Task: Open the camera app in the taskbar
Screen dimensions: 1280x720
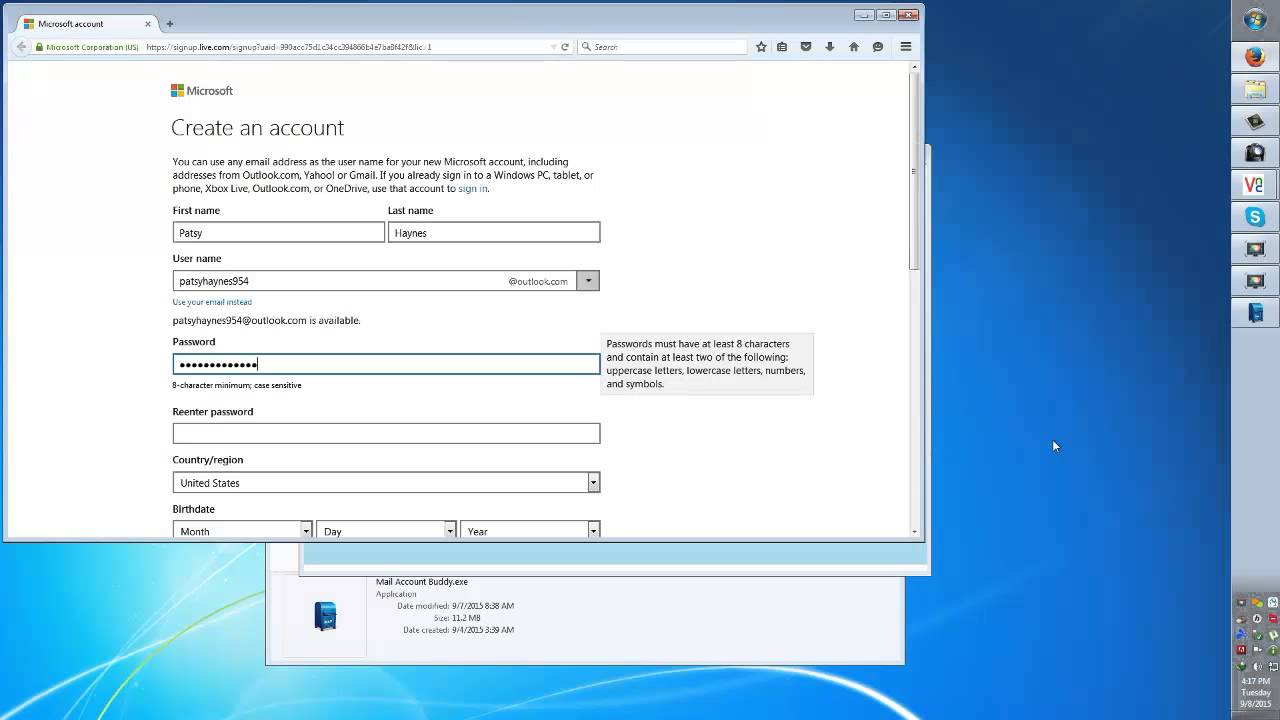Action: 1255,153
